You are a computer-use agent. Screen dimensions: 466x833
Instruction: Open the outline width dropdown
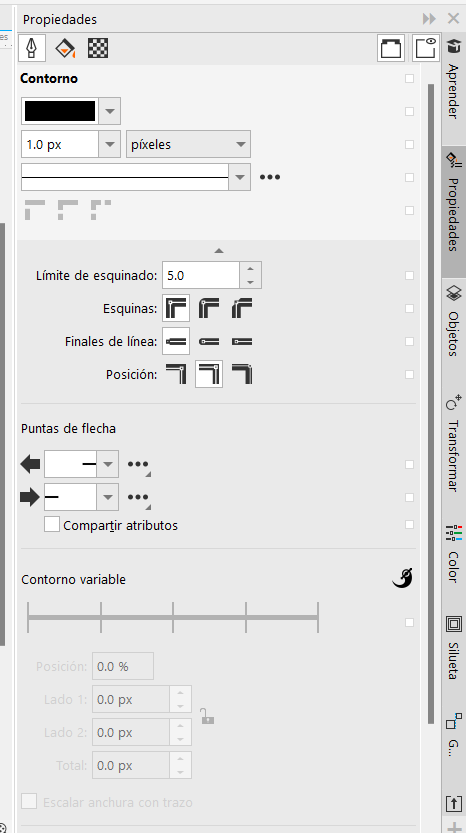coord(109,144)
